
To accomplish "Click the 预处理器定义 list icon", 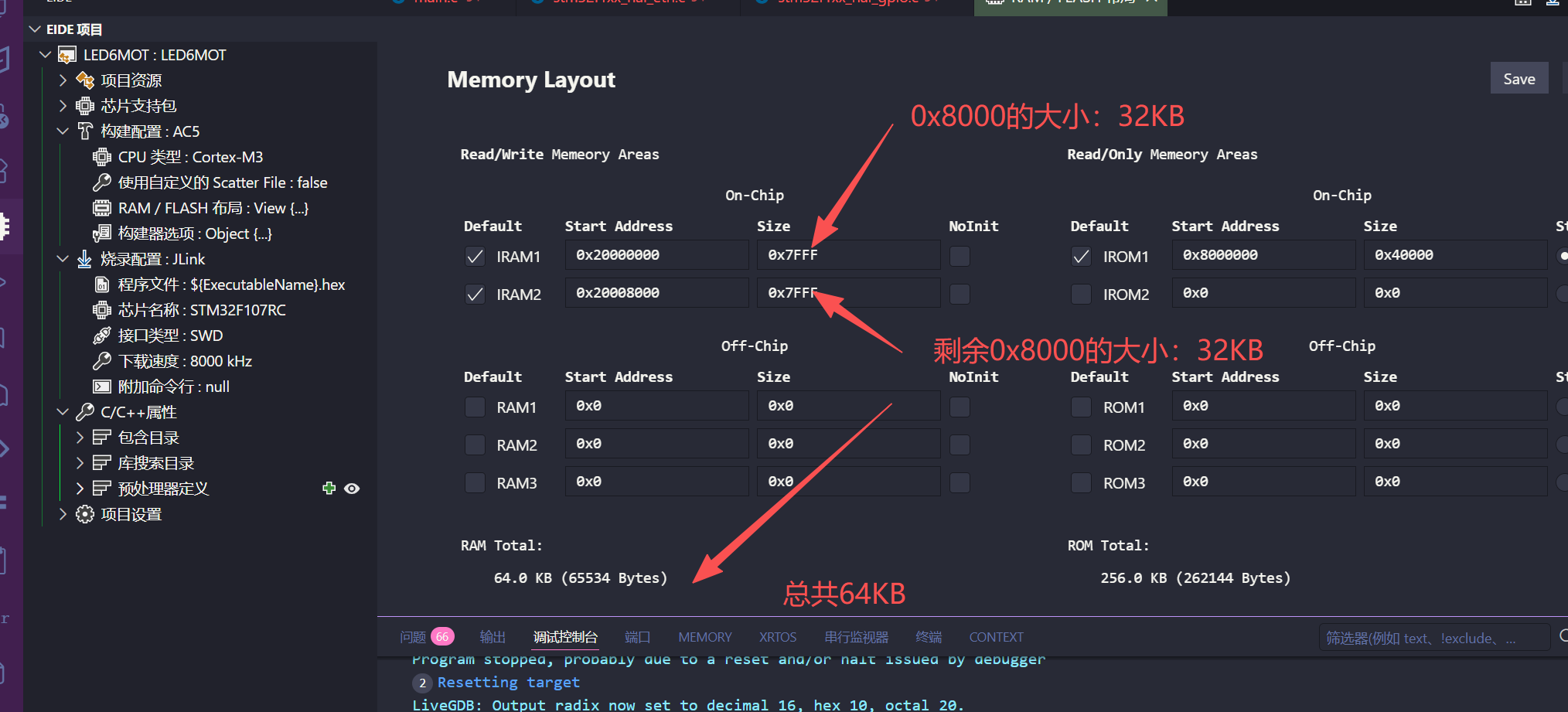I will pos(102,489).
